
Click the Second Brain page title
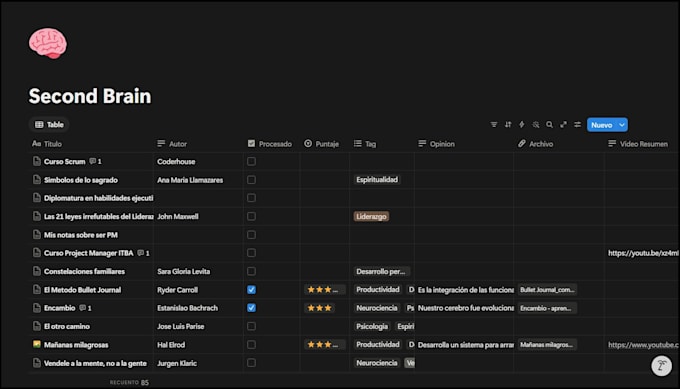click(x=90, y=96)
